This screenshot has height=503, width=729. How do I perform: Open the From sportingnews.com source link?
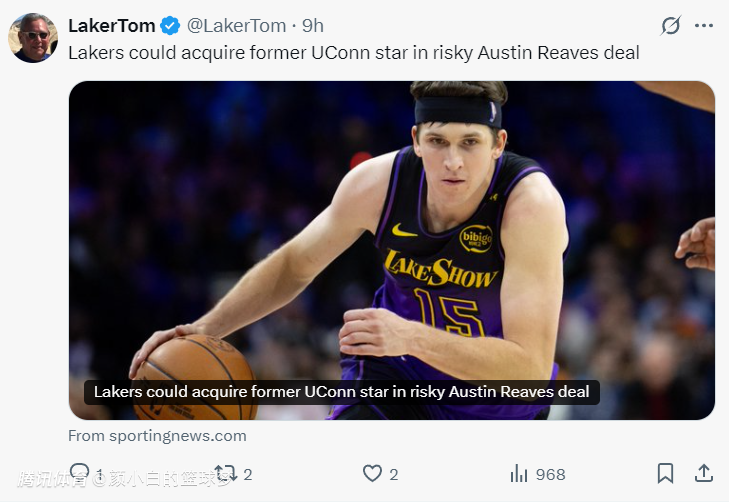157,436
